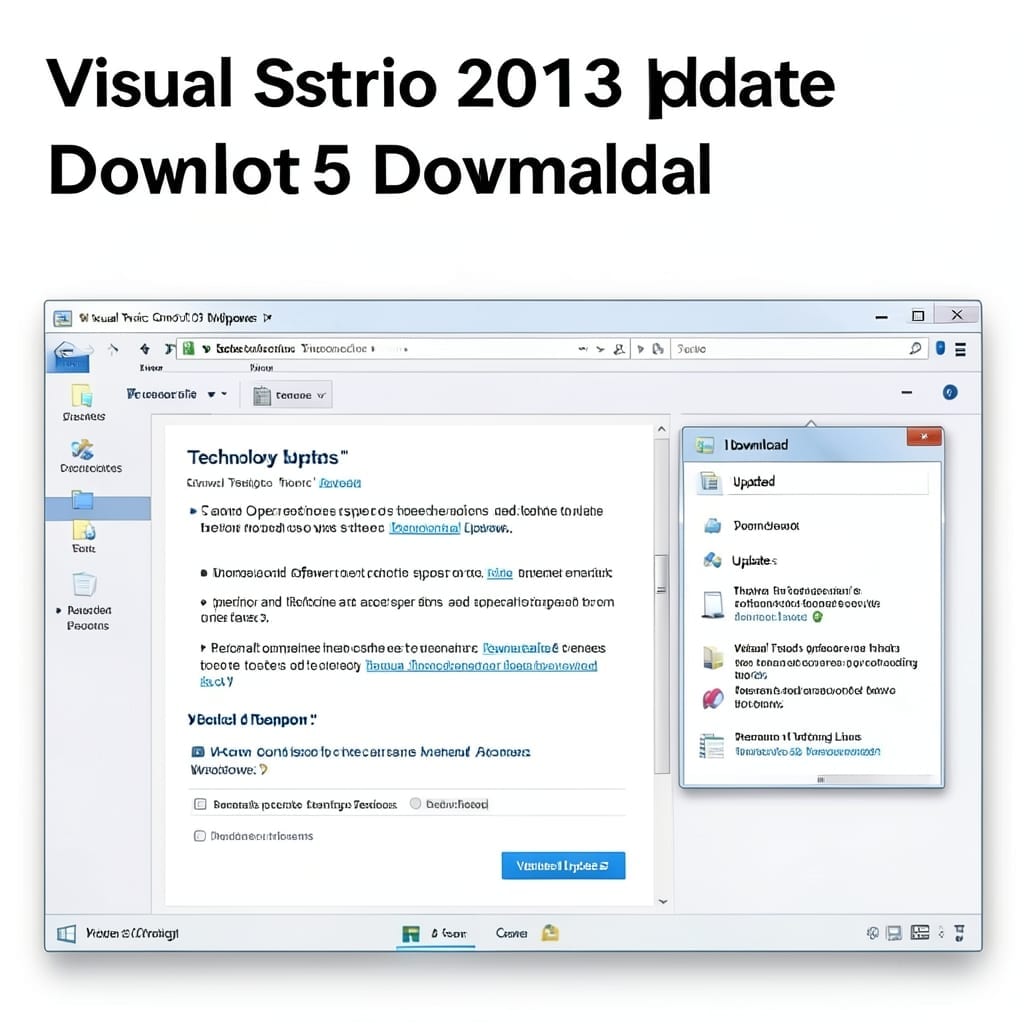Click the scroll up arrow of content pane
This screenshot has height=1024, width=1024.
[662, 429]
